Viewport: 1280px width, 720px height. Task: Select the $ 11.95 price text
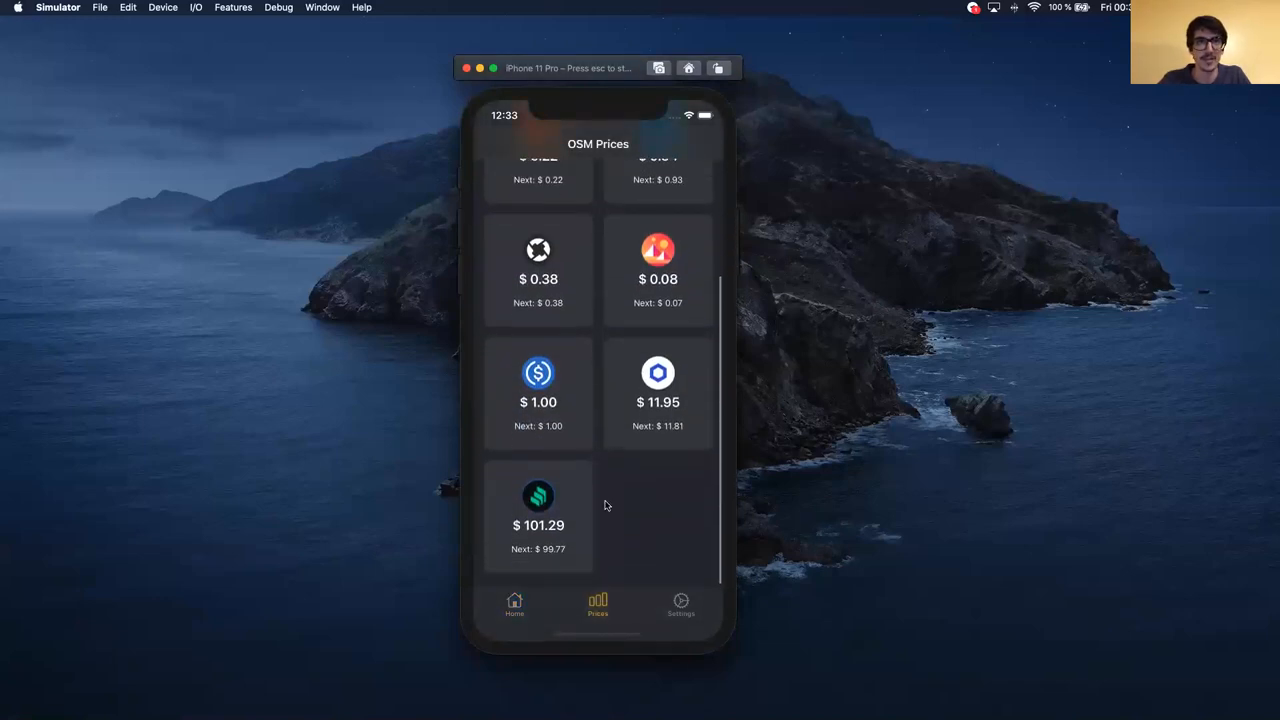658,402
